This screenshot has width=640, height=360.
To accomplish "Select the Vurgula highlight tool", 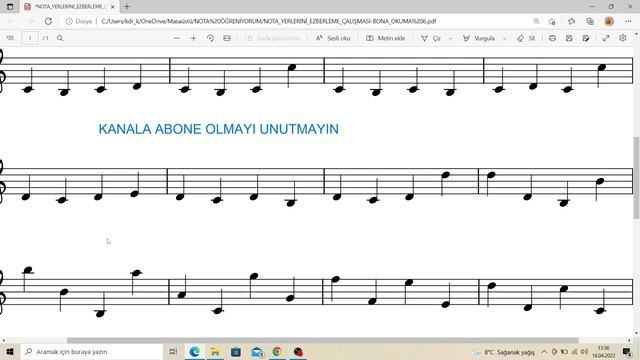I will coord(479,38).
